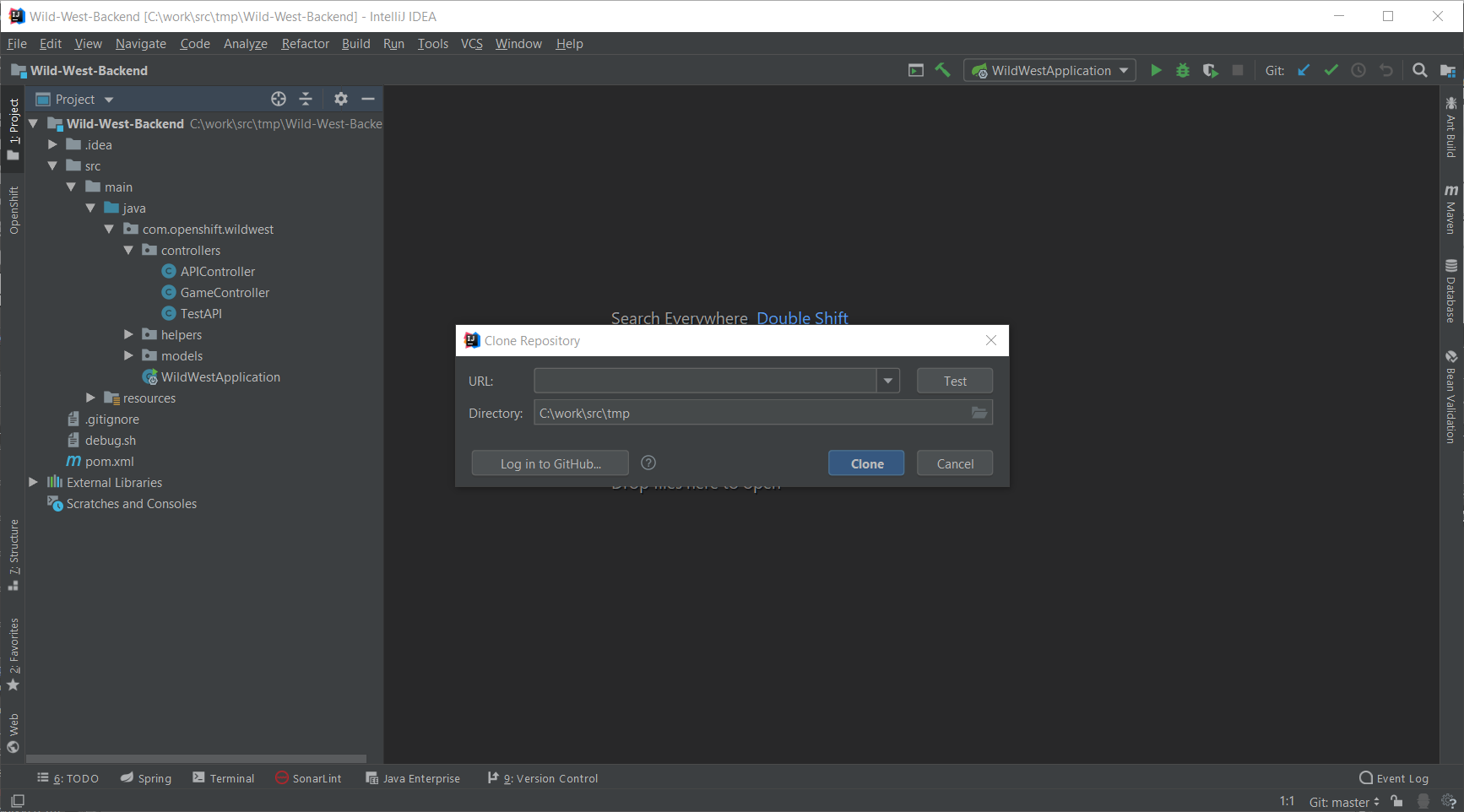Start debugging with the bug icon
The width and height of the screenshot is (1464, 812).
1183,70
